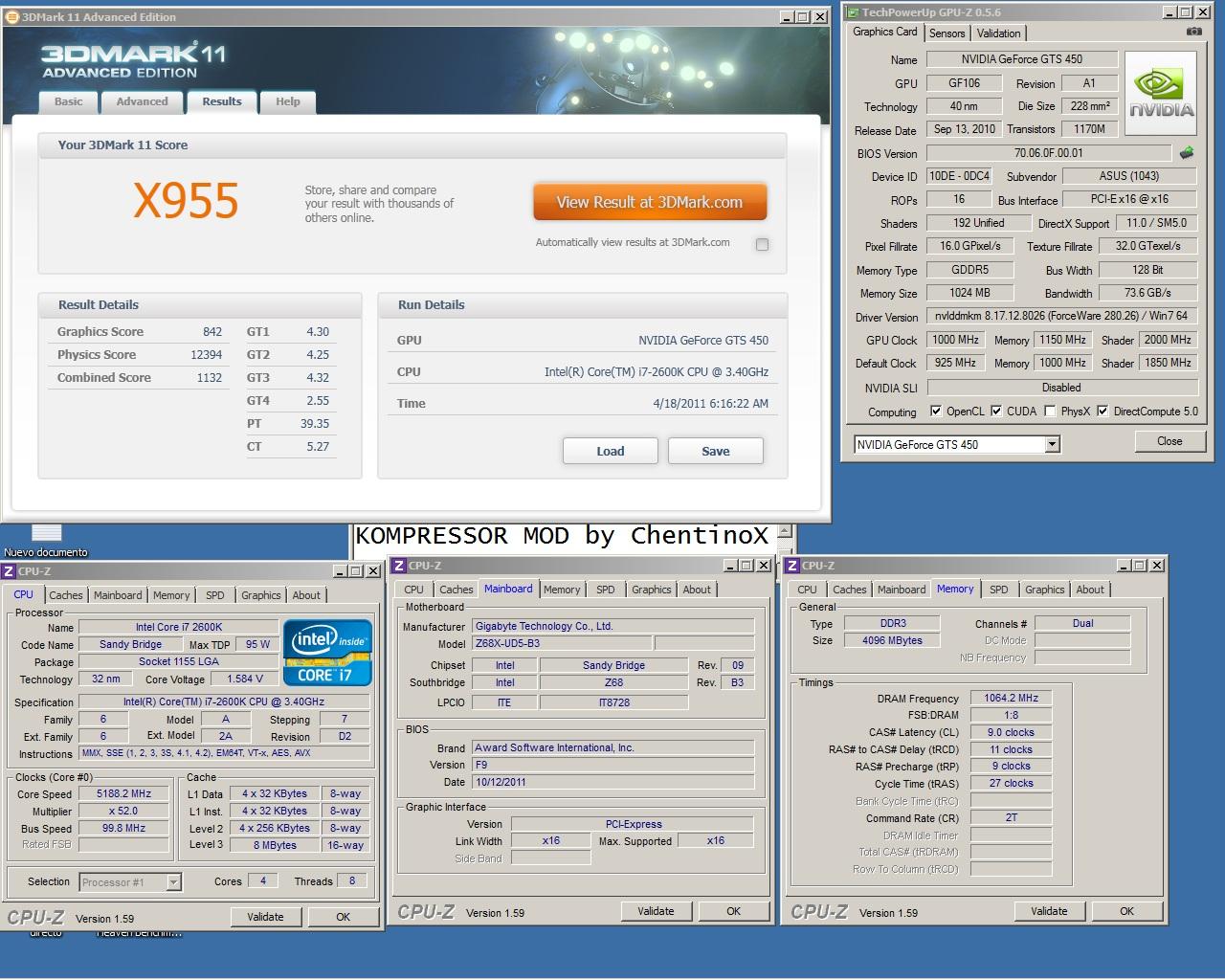The width and height of the screenshot is (1225, 980).
Task: Open the Processor #1 selection dropdown
Action: [x=173, y=882]
